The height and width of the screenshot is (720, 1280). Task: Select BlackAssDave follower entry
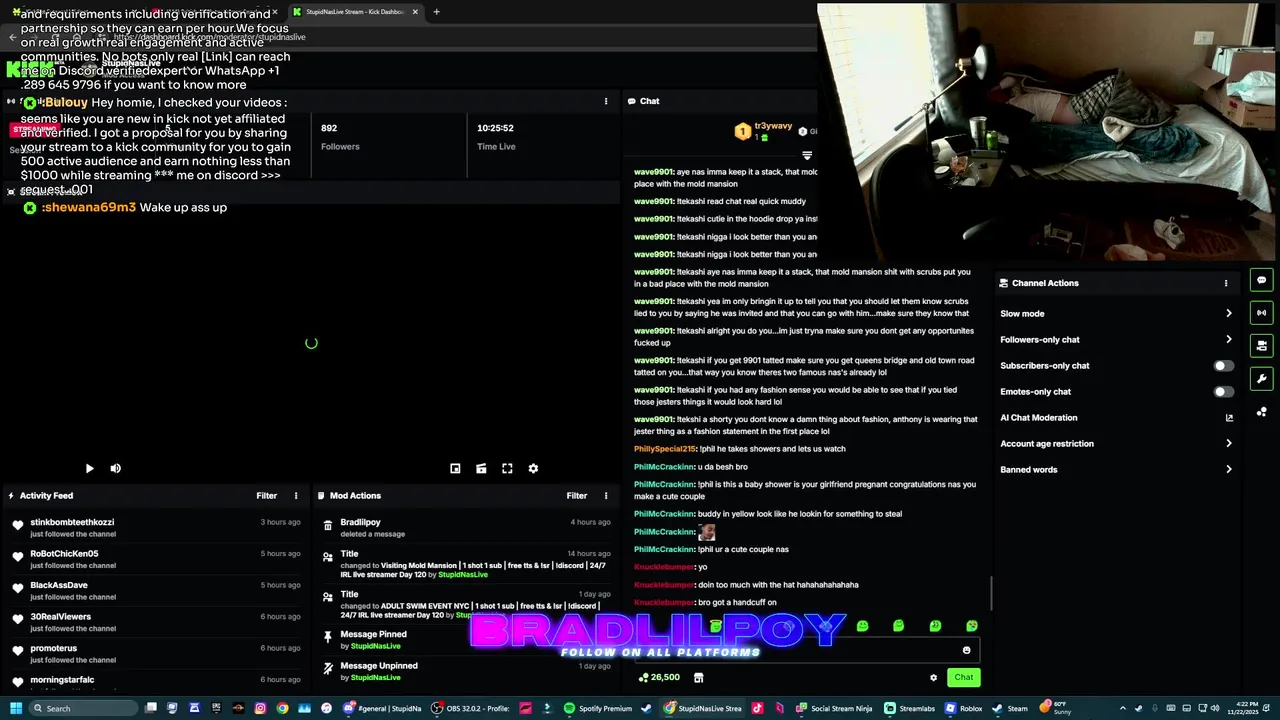pyautogui.click(x=155, y=590)
